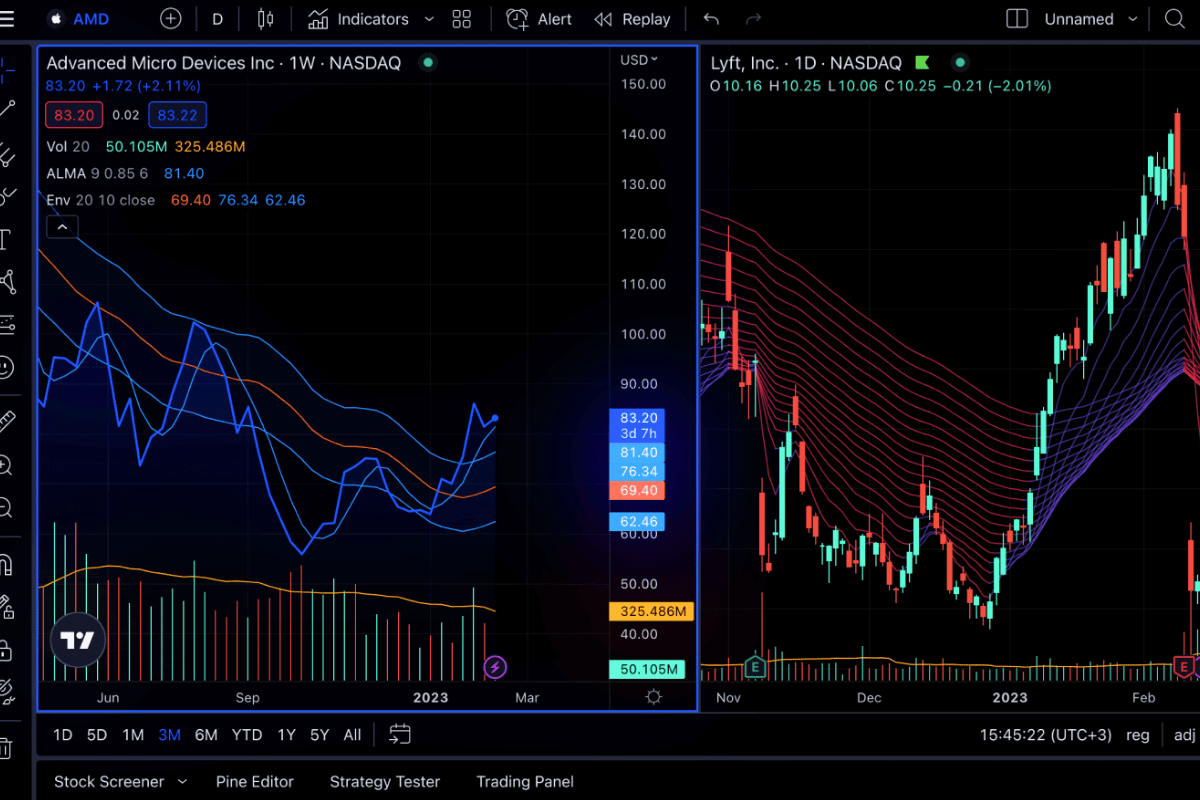Select the patterns drawing tool
The image size is (1200, 800).
click(8, 282)
